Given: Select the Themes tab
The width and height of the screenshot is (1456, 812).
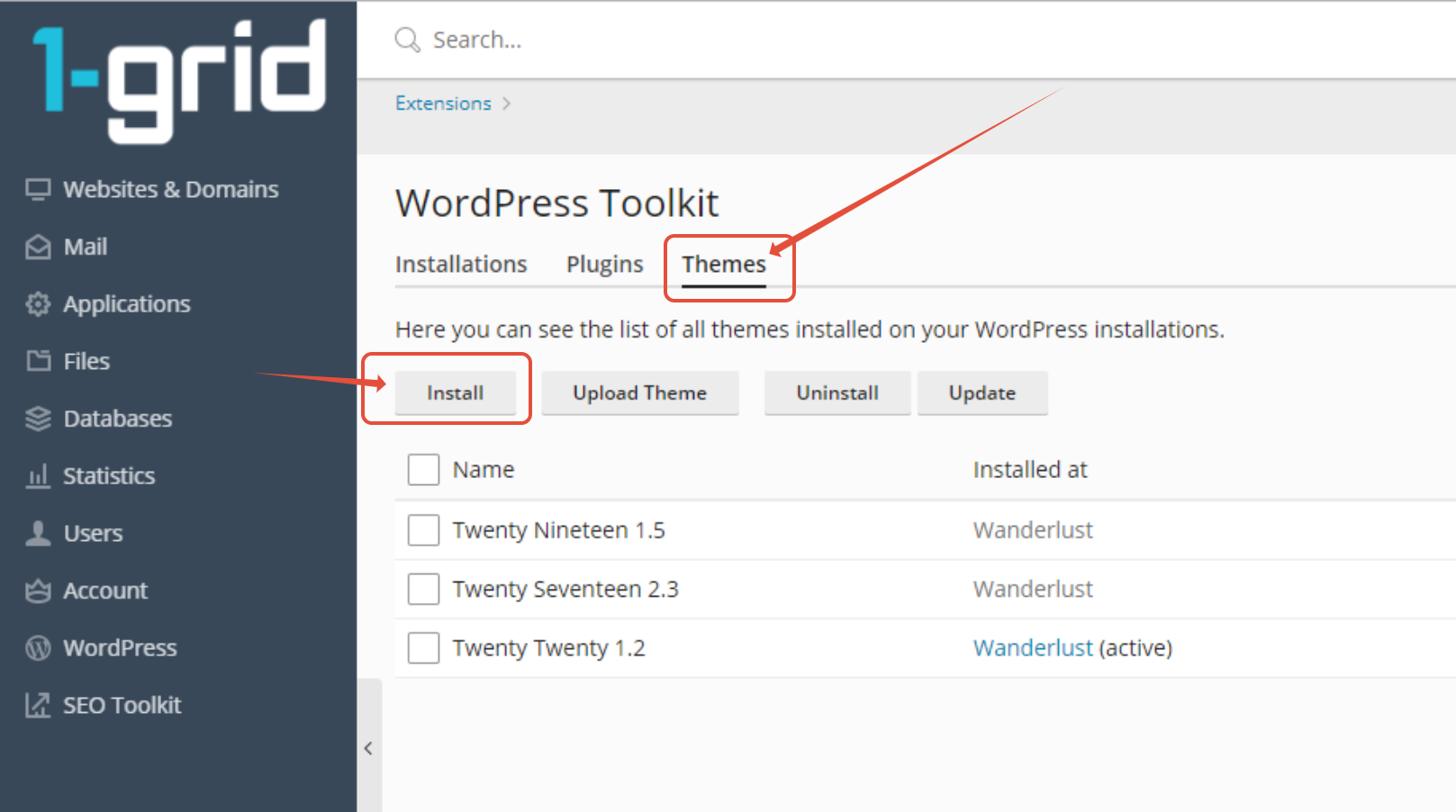Looking at the screenshot, I should 724,265.
